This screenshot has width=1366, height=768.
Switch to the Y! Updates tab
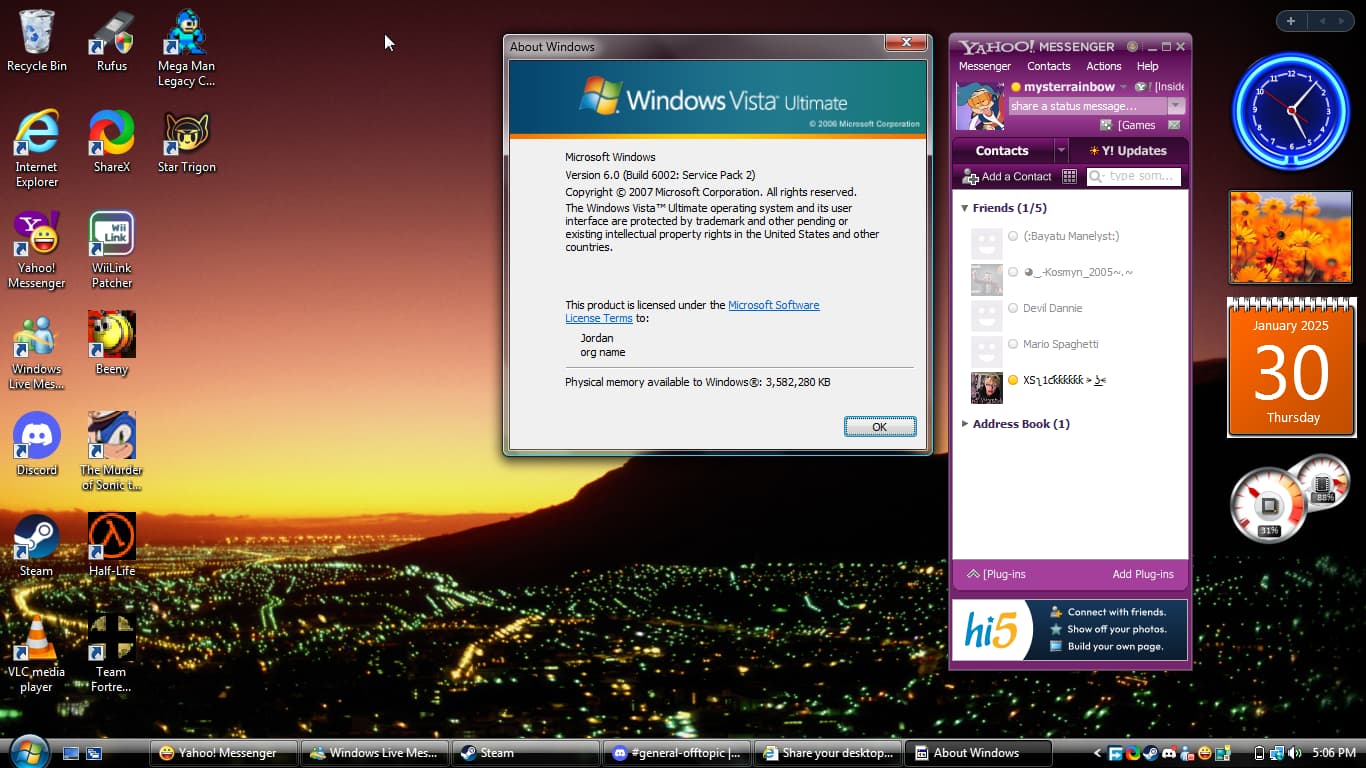coord(1128,151)
